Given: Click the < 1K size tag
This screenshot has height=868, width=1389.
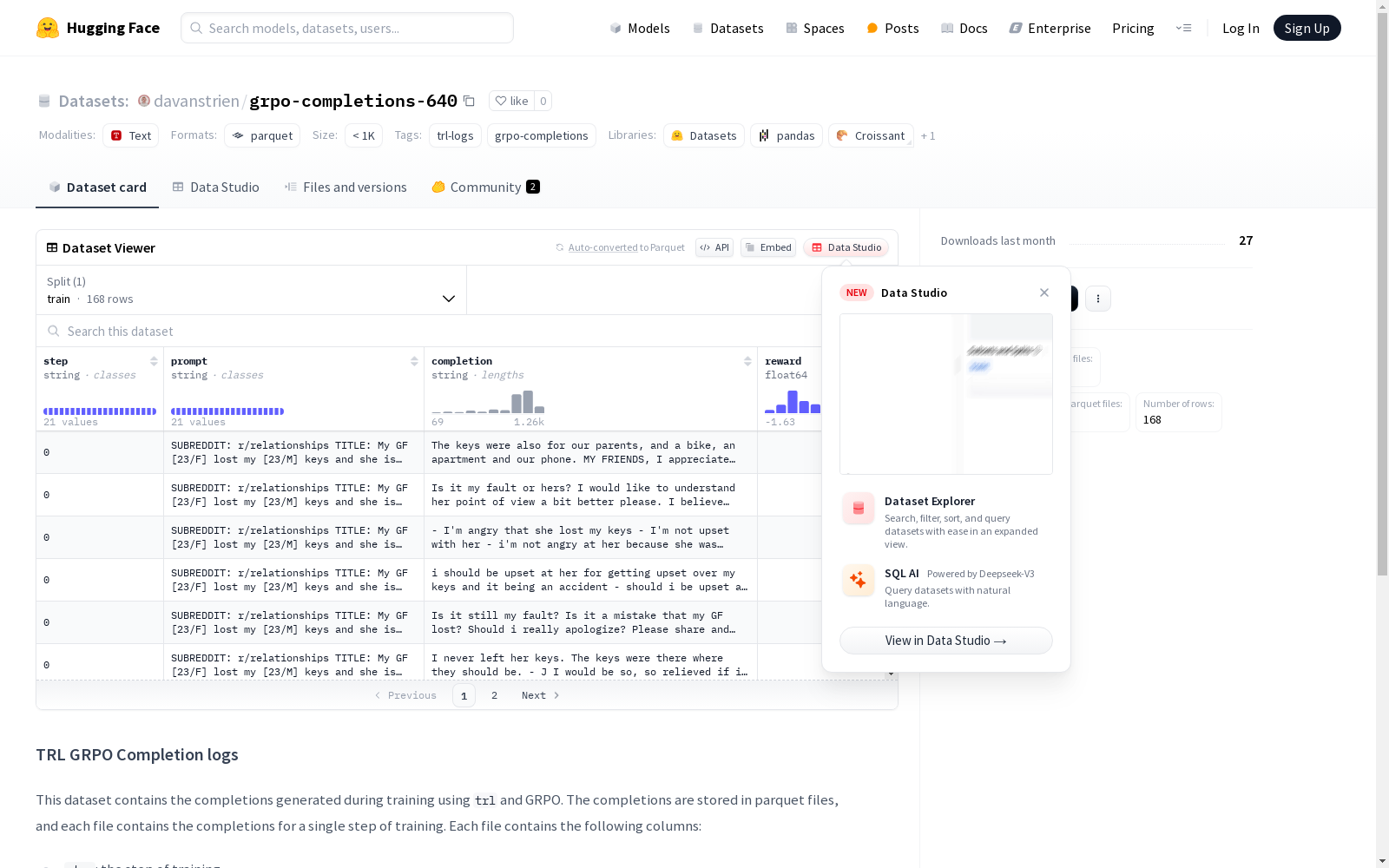Looking at the screenshot, I should 364,135.
